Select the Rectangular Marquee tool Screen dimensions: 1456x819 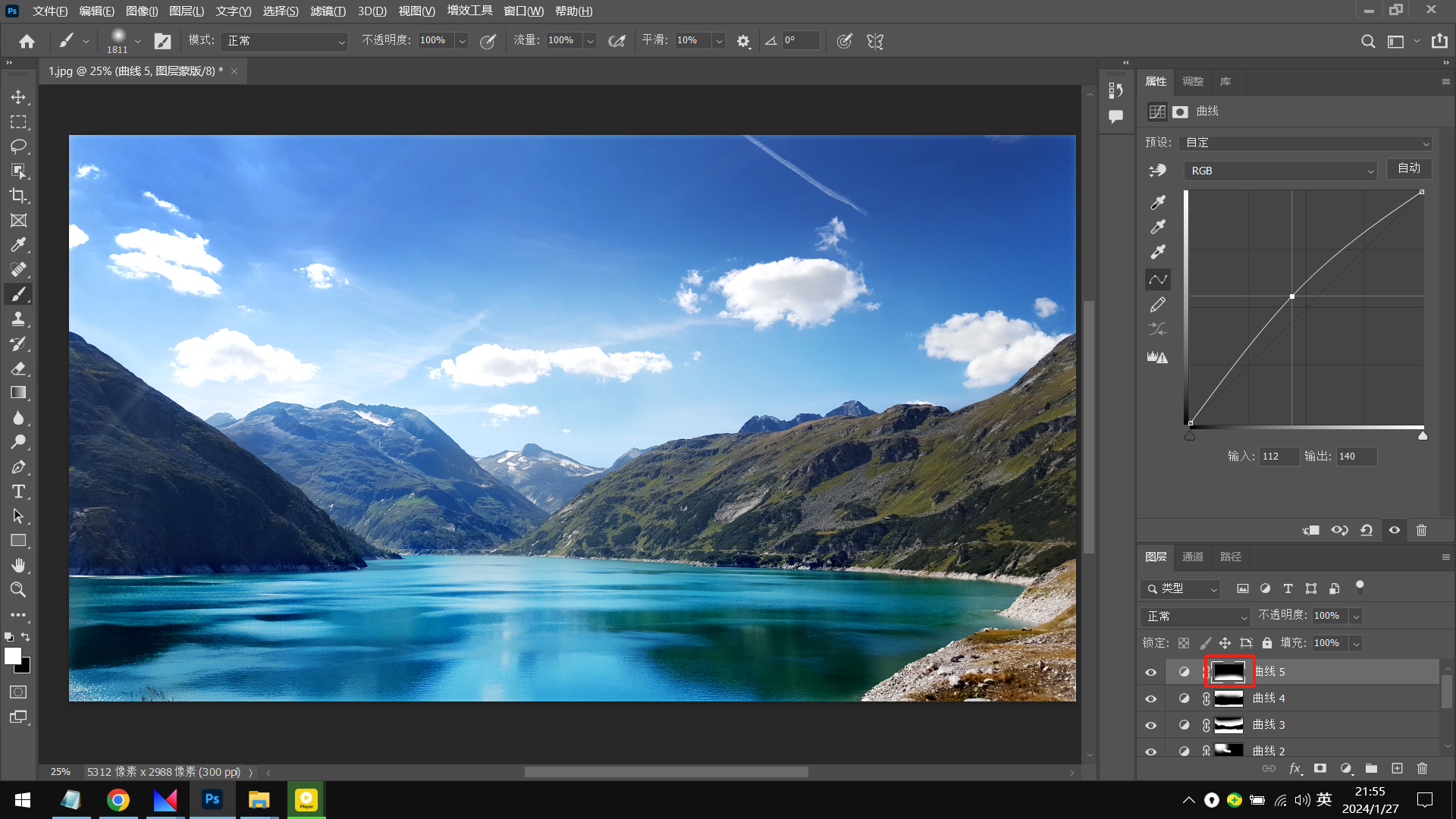click(18, 122)
